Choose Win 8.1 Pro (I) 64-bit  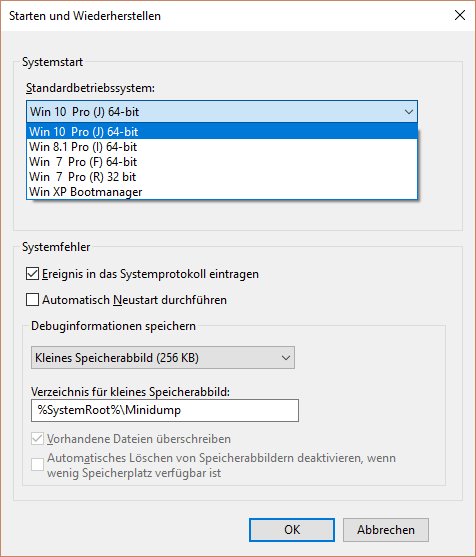tap(222, 146)
